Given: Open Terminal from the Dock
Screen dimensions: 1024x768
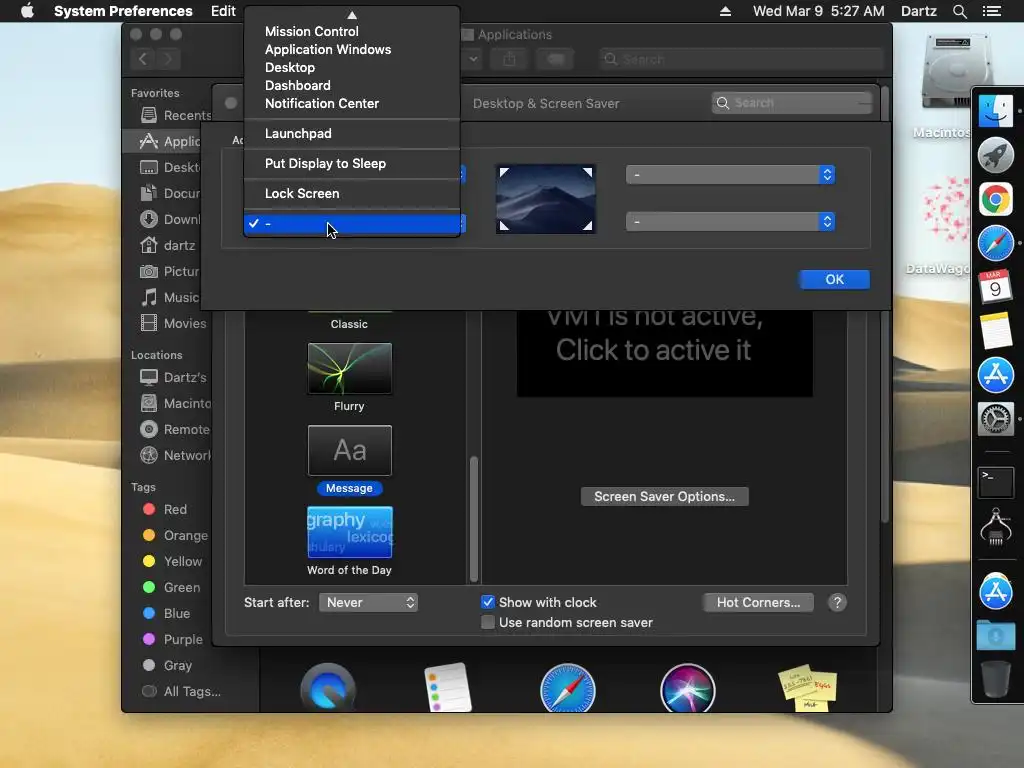Looking at the screenshot, I should pyautogui.click(x=995, y=482).
